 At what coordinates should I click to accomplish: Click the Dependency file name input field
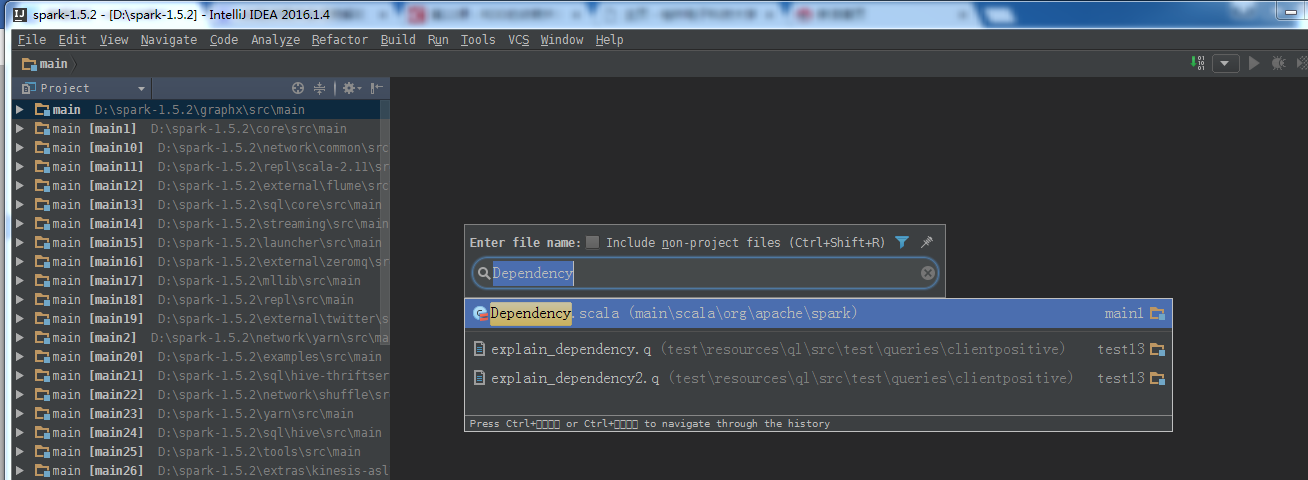click(705, 273)
